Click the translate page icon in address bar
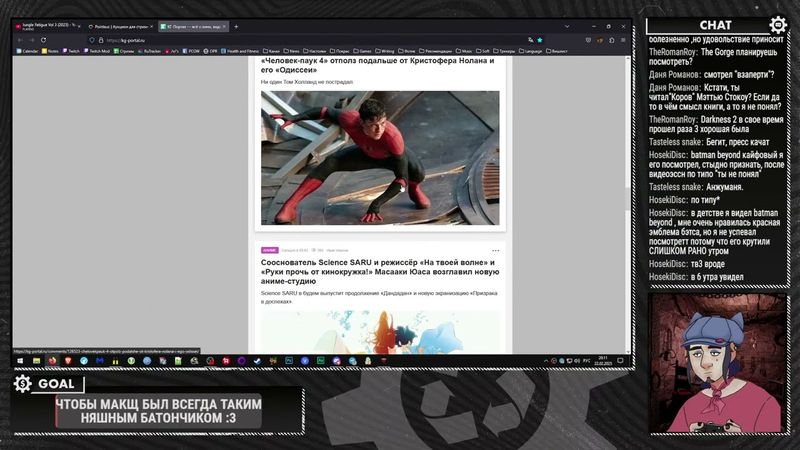This screenshot has width=800, height=450. pyautogui.click(x=531, y=40)
